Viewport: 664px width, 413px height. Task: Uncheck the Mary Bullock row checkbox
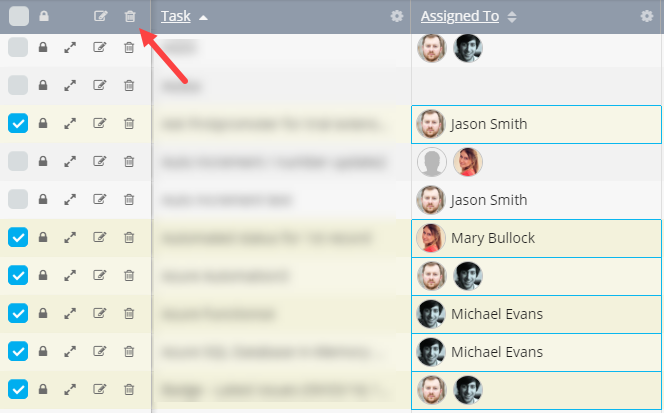tap(18, 238)
